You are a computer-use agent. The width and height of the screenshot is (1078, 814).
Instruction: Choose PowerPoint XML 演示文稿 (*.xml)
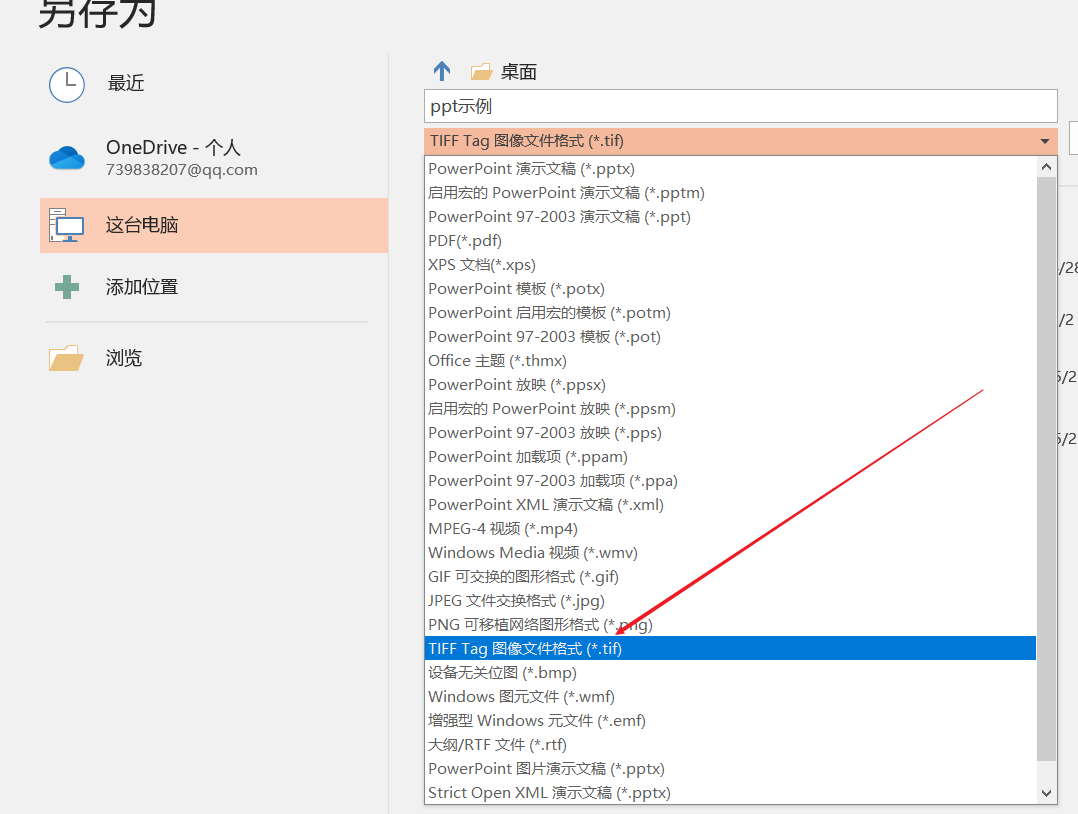[730, 505]
